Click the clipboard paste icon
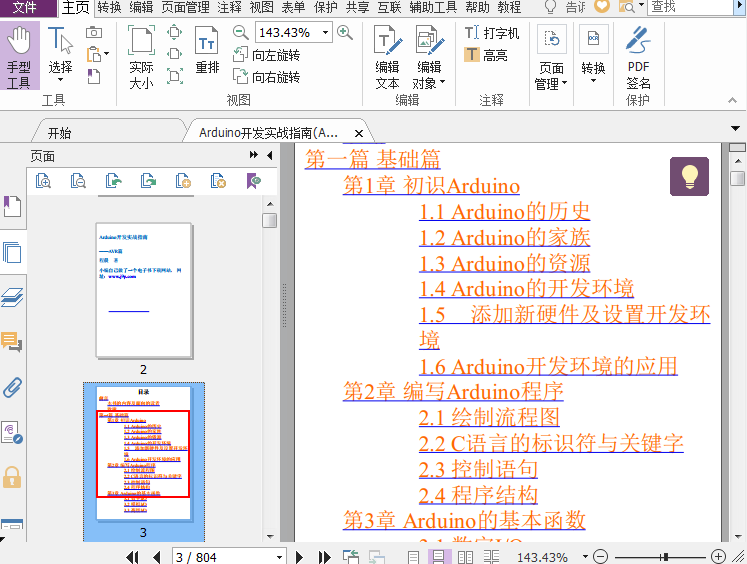This screenshot has width=747, height=564. (x=93, y=54)
